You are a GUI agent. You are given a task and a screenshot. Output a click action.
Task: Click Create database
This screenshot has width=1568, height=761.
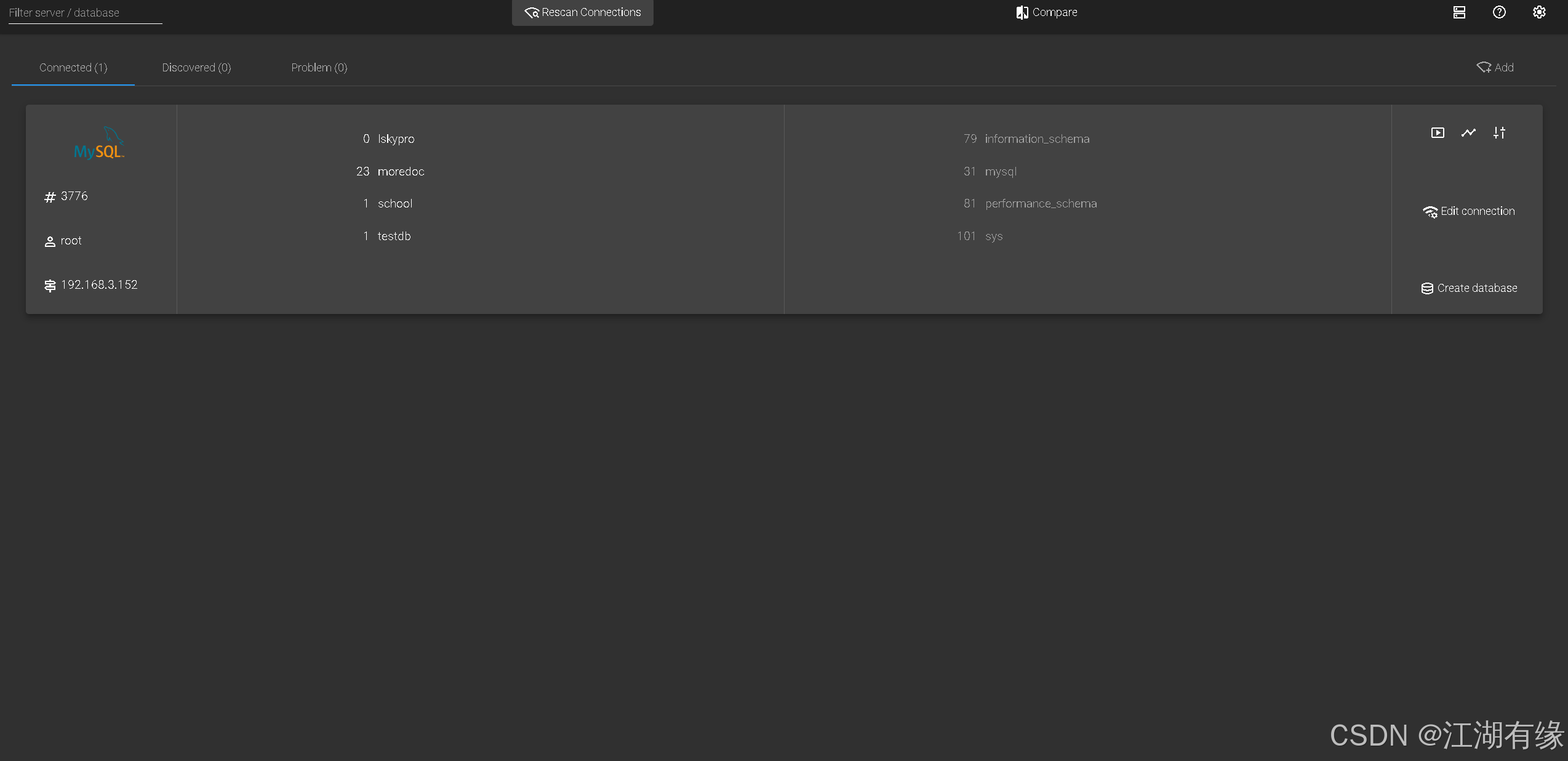(1469, 288)
